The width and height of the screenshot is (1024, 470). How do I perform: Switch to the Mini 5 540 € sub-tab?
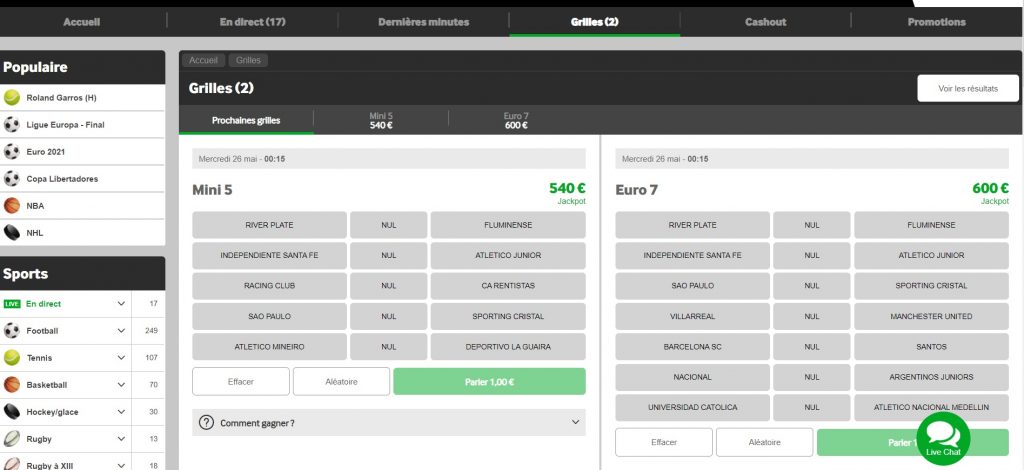click(x=381, y=120)
